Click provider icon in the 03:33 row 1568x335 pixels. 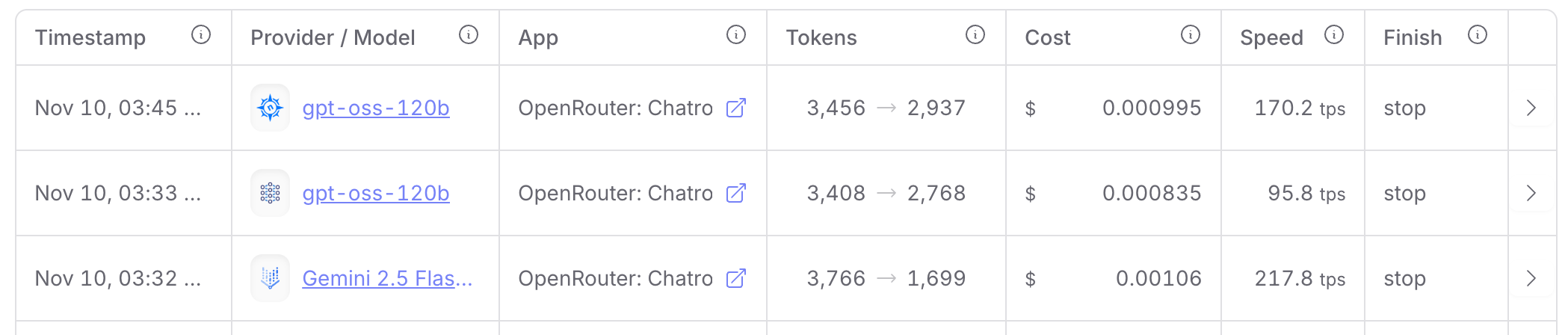coord(270,194)
